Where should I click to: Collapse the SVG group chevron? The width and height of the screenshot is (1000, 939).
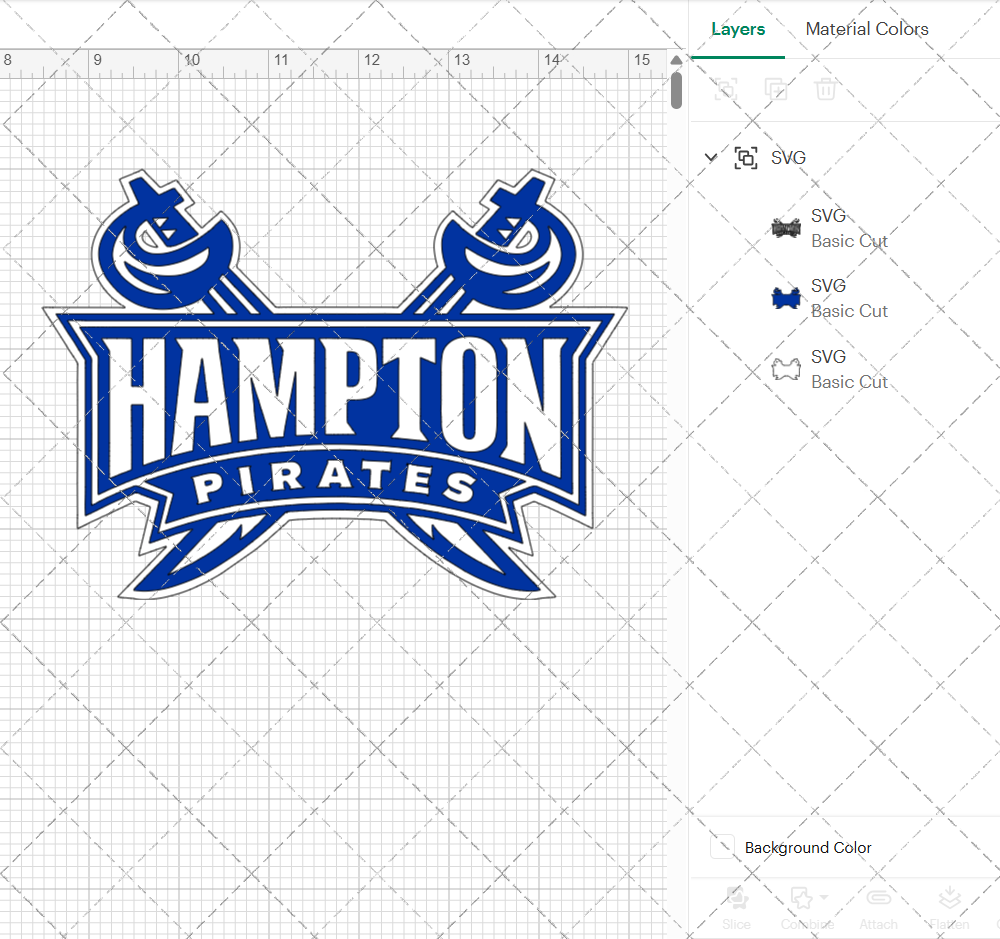point(710,157)
